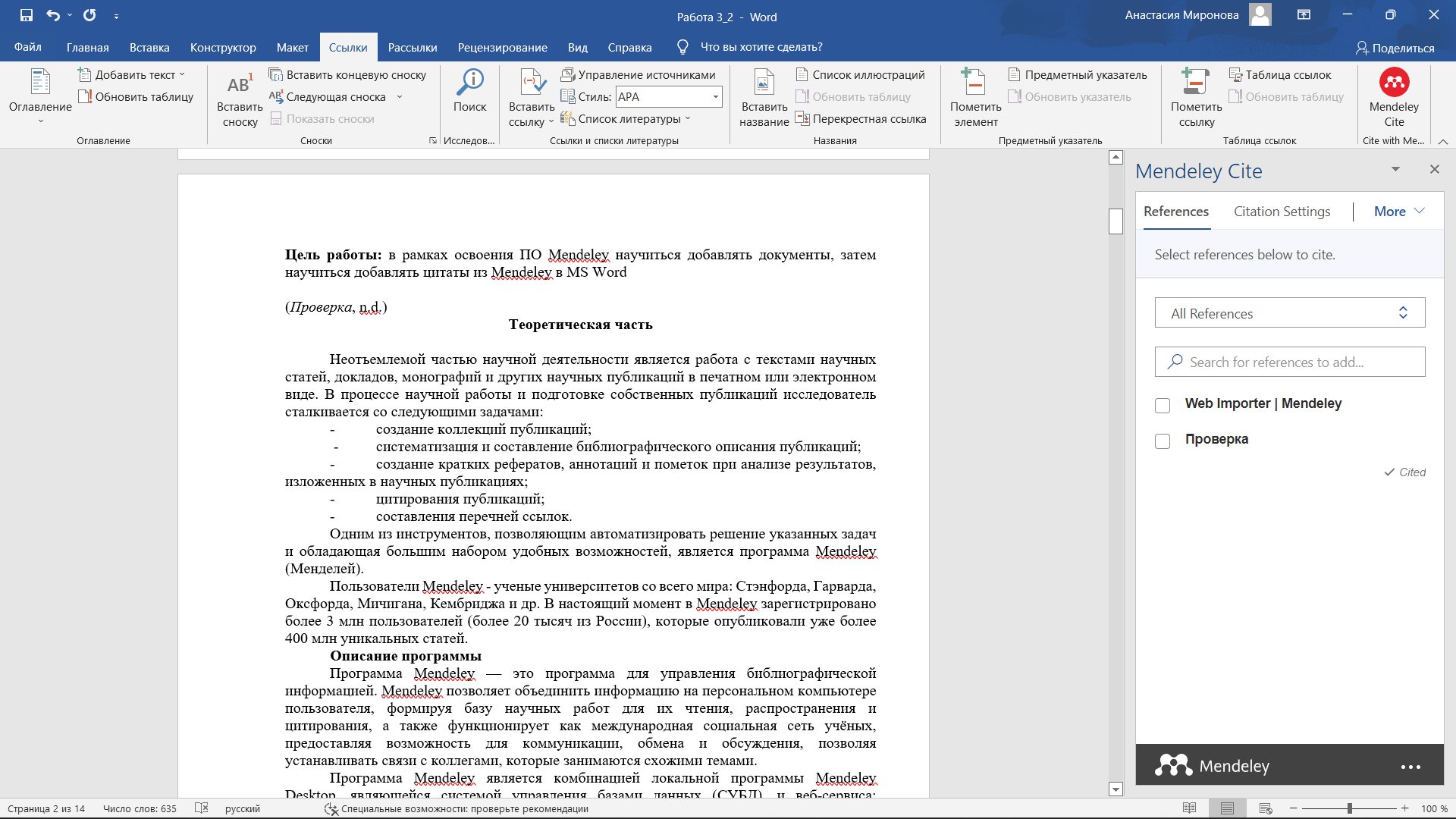Open the Файл tab

pyautogui.click(x=27, y=47)
